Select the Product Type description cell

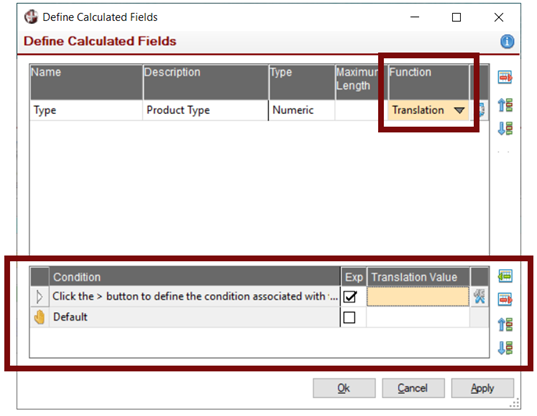(x=205, y=110)
